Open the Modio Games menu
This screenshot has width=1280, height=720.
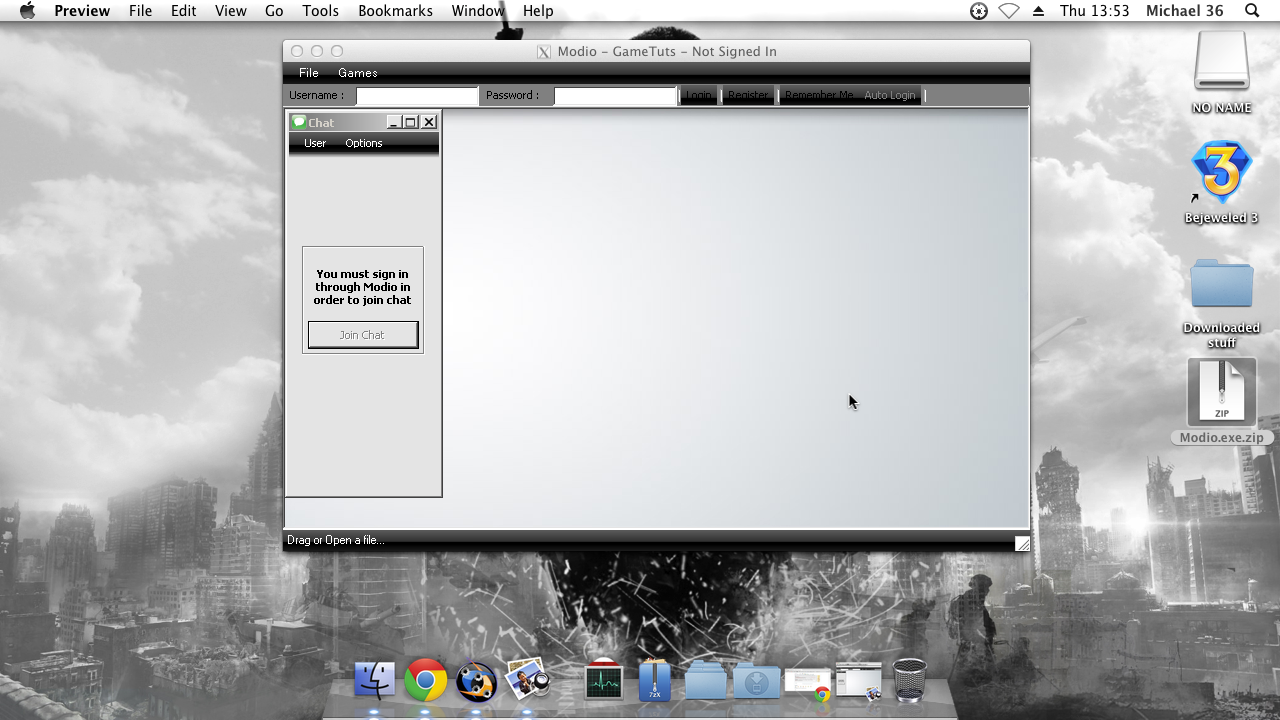(358, 73)
